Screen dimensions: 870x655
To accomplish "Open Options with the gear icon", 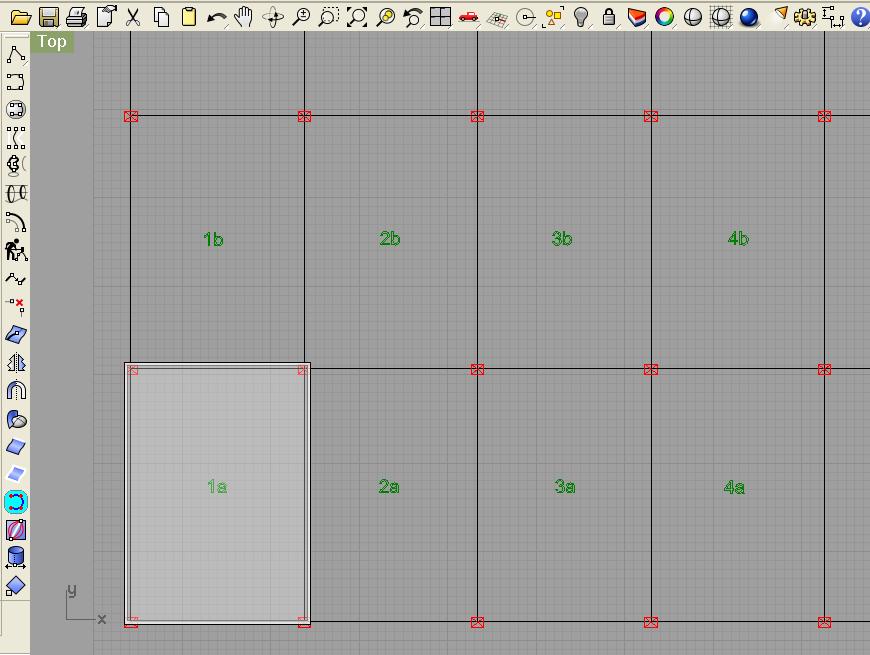I will [805, 17].
